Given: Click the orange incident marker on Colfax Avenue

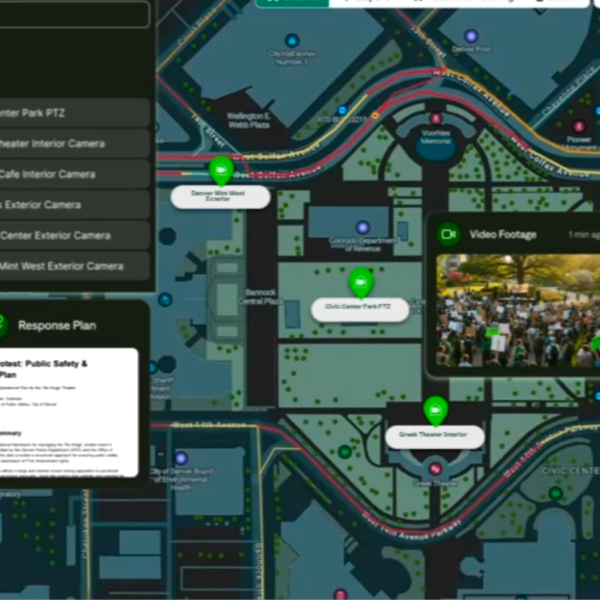Looking at the screenshot, I should click(376, 115).
